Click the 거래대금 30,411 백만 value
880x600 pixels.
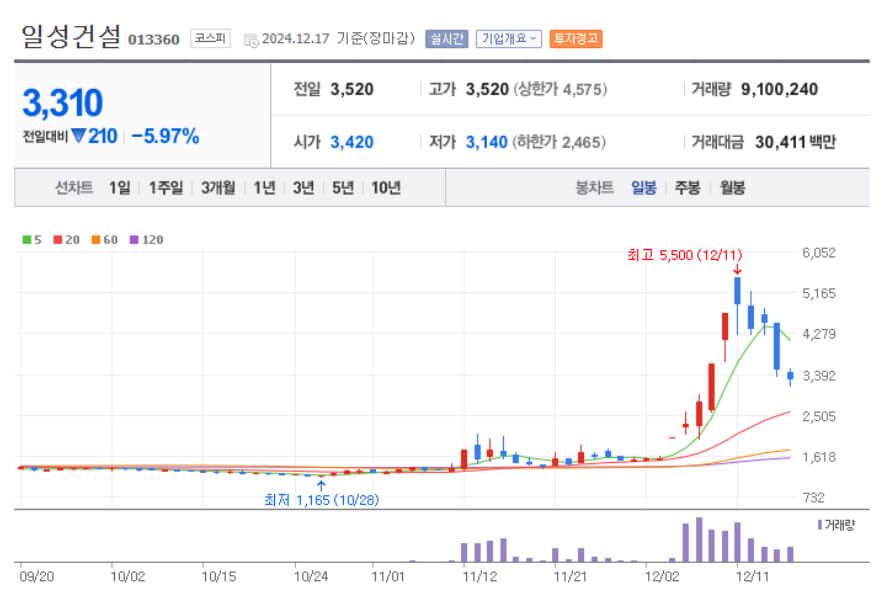click(x=795, y=142)
